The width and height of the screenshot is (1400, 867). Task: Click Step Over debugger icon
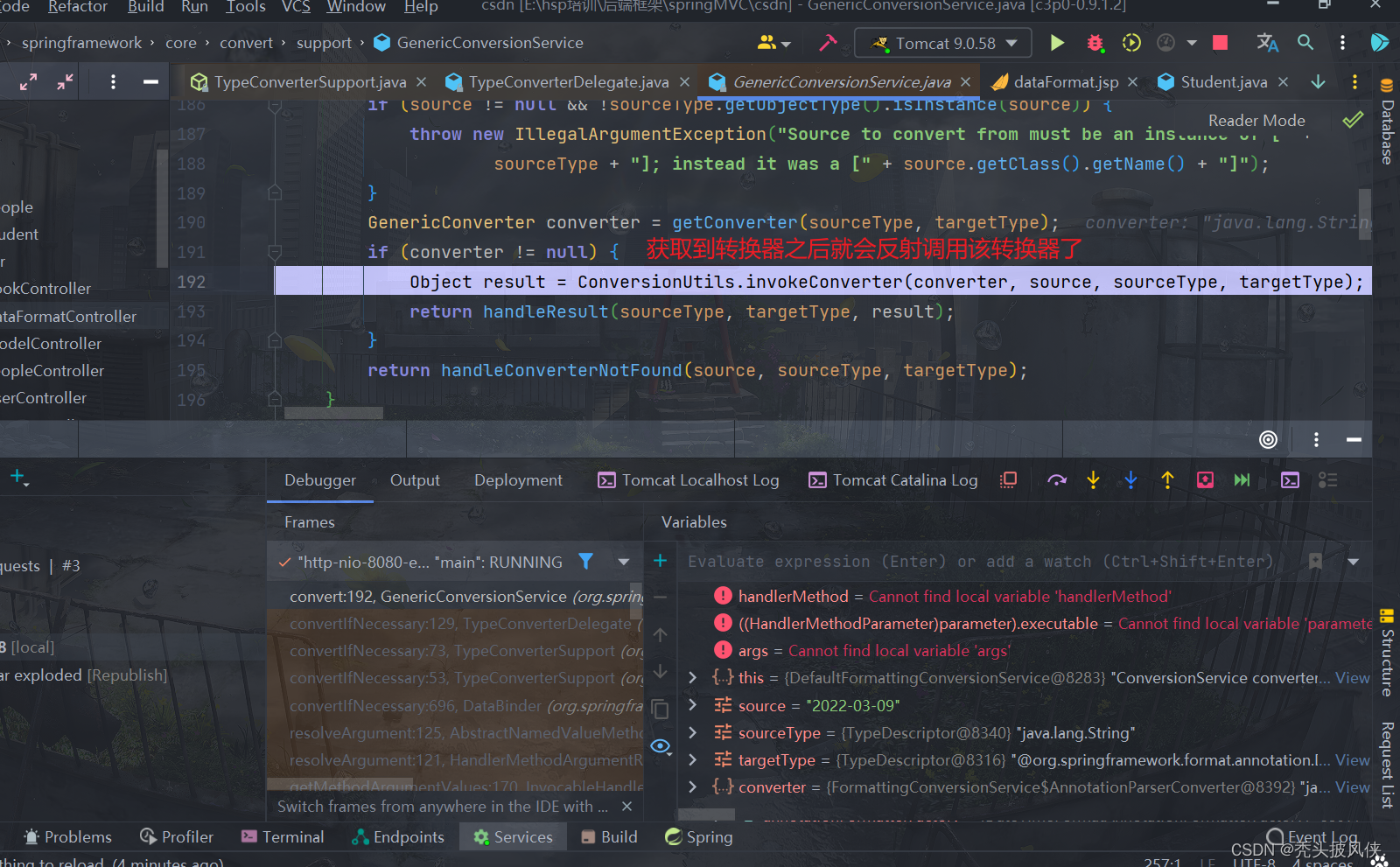tap(1057, 480)
